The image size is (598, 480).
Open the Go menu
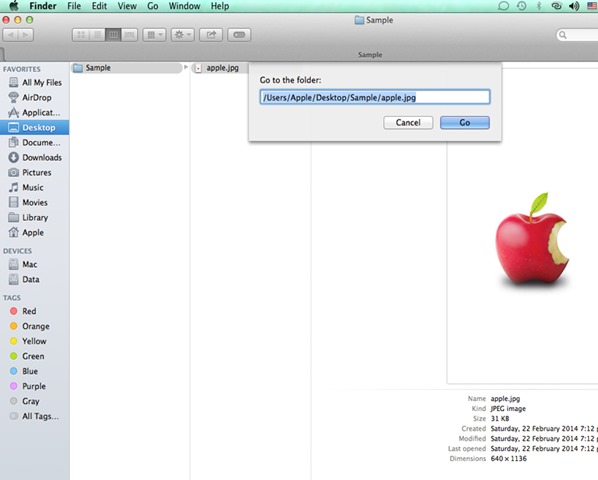click(x=153, y=6)
